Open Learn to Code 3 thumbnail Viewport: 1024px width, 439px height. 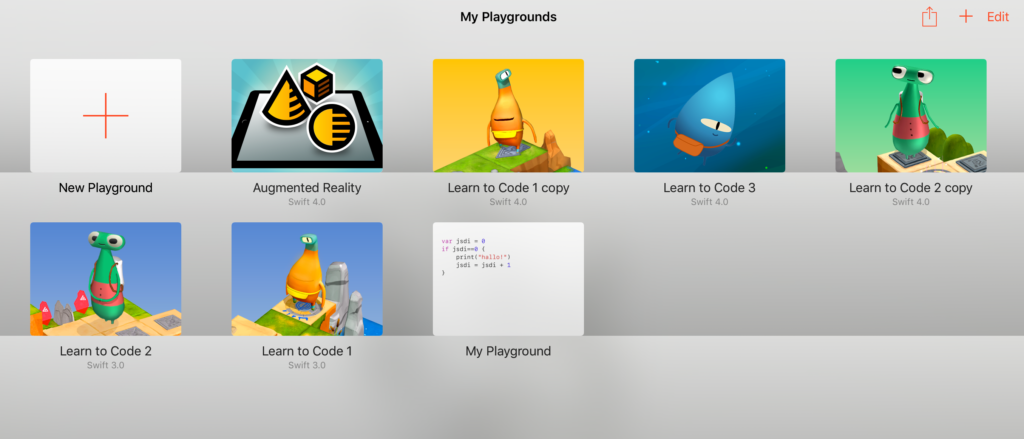coord(709,116)
